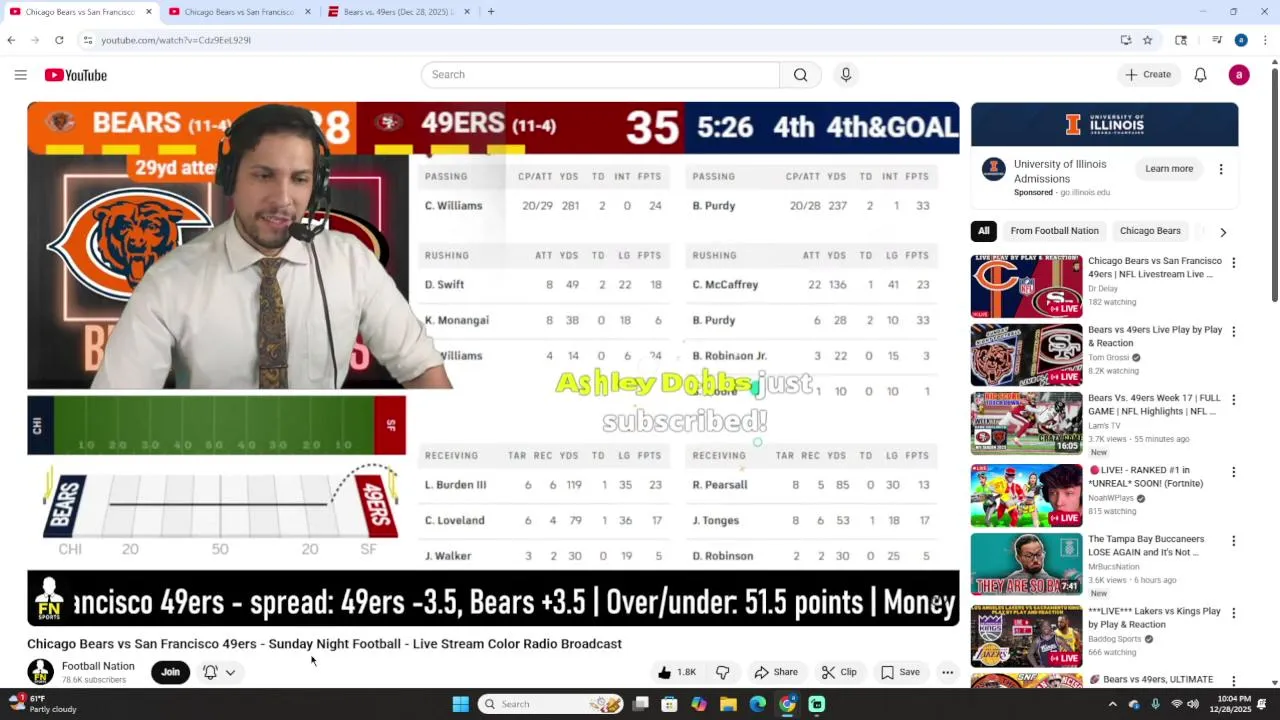This screenshot has width=1280, height=720.
Task: View site information icon in address bar
Action: 88,40
